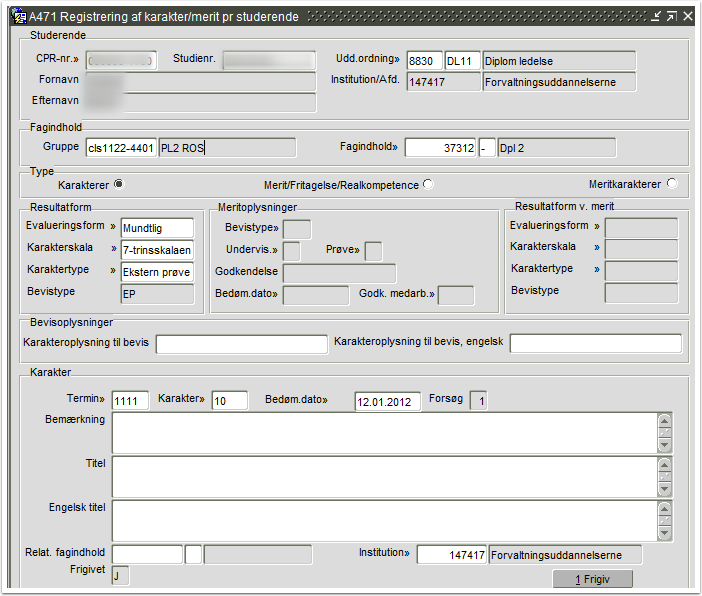Click the Fornavn field

tap(201, 82)
